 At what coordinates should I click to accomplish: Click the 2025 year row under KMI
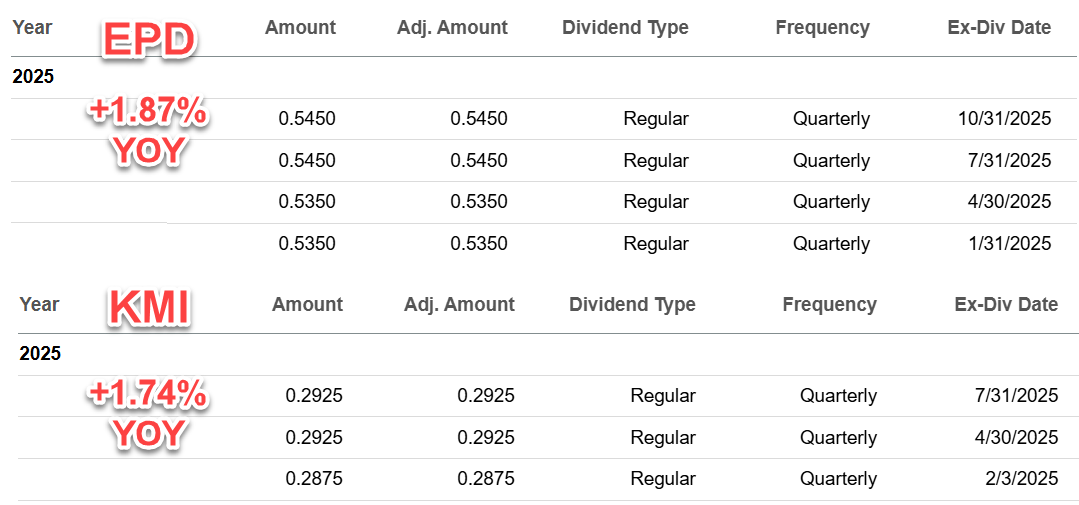(x=40, y=354)
